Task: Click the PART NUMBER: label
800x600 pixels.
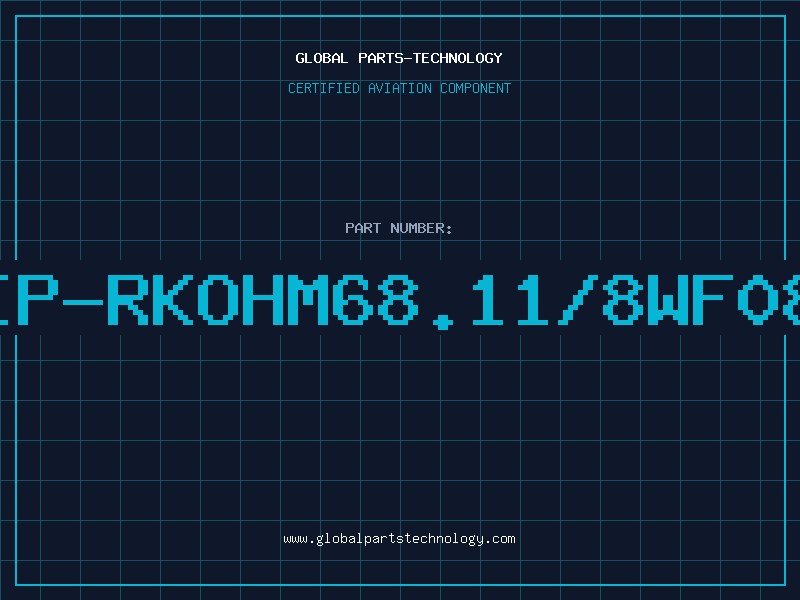Action: 399,228
